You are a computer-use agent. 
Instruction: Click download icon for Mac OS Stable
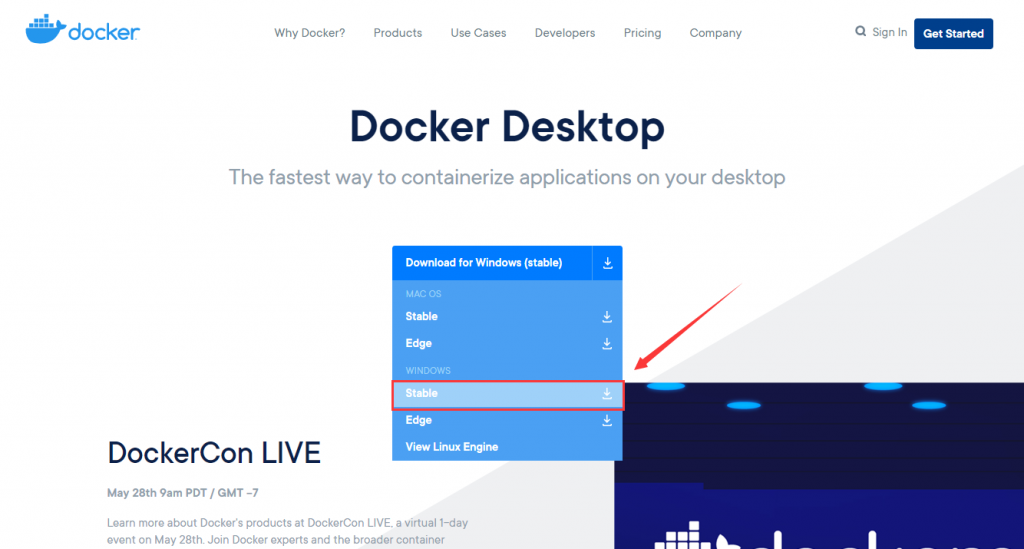[x=607, y=317]
